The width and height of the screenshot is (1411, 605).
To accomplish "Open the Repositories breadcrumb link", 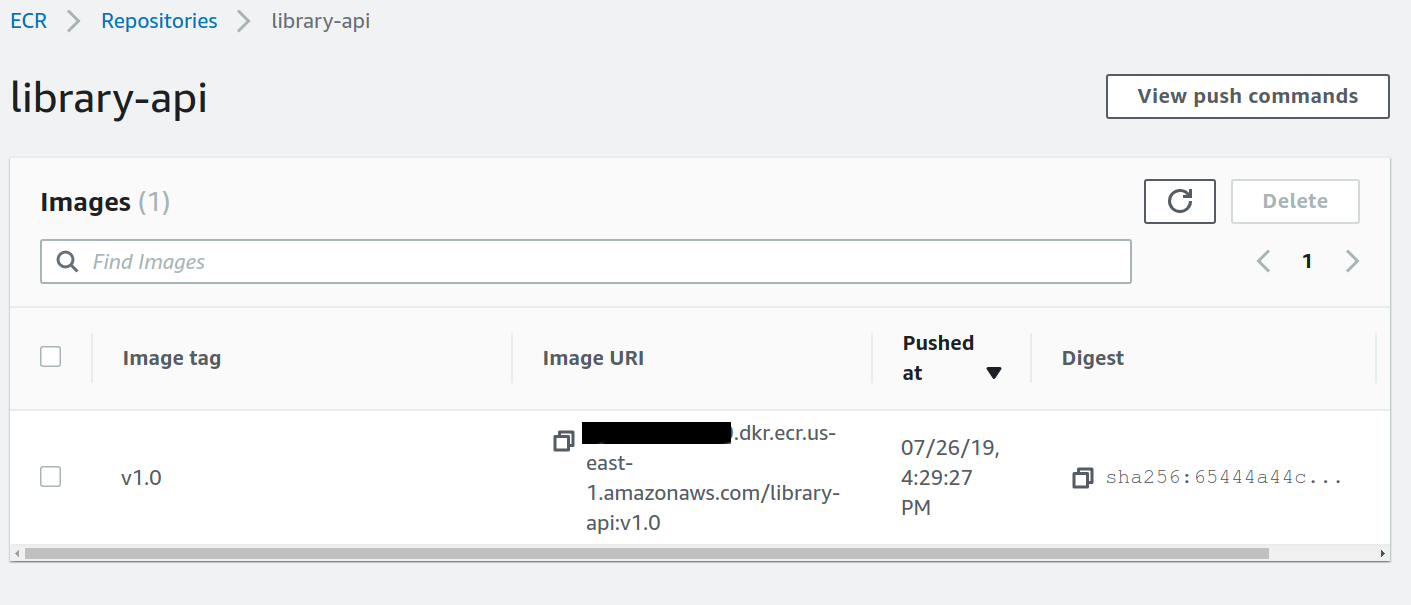I will (x=159, y=21).
